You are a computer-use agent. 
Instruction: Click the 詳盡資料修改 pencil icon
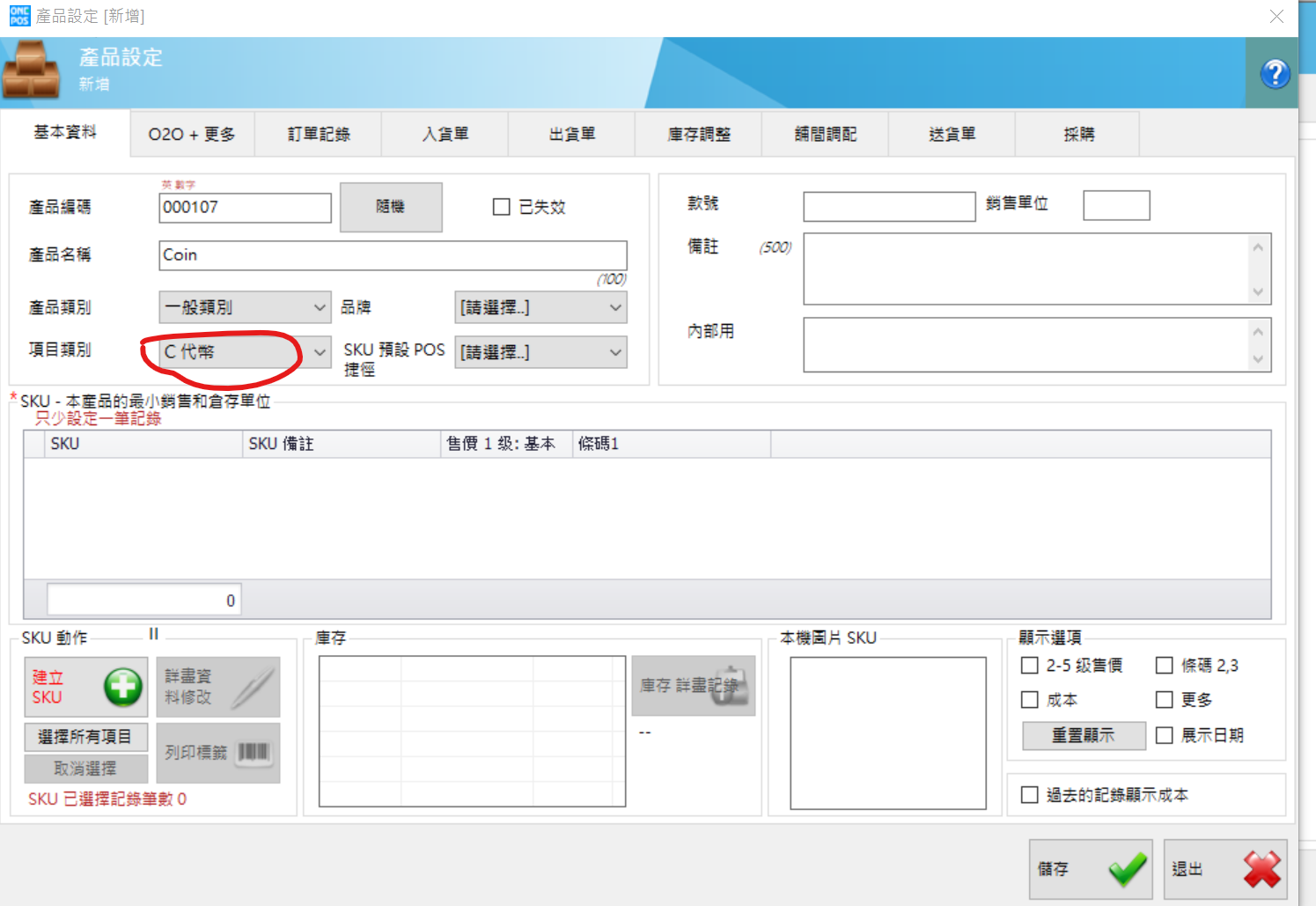254,687
